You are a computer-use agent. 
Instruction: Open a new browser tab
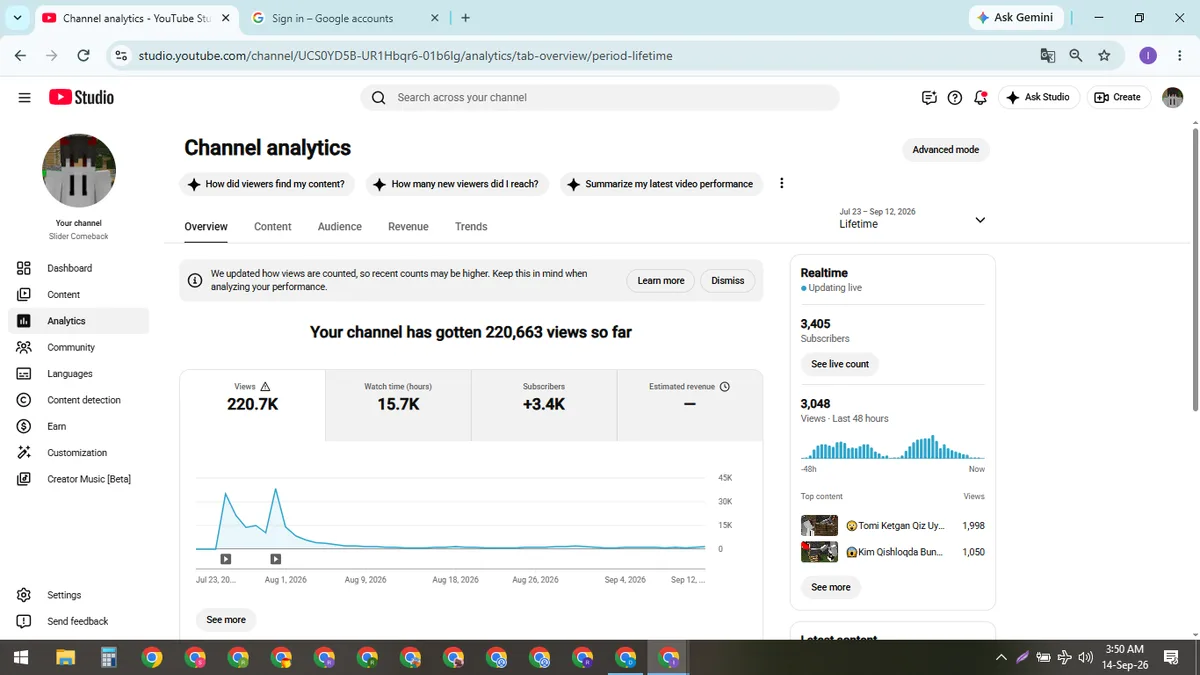click(466, 18)
